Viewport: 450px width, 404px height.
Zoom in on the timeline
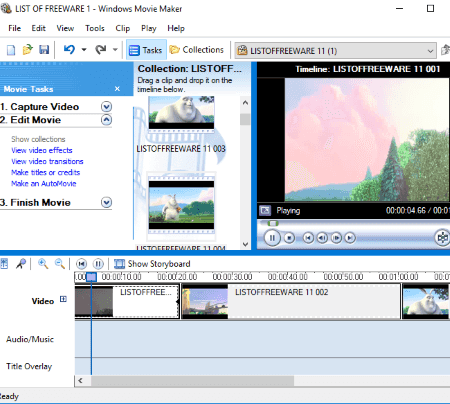click(43, 264)
